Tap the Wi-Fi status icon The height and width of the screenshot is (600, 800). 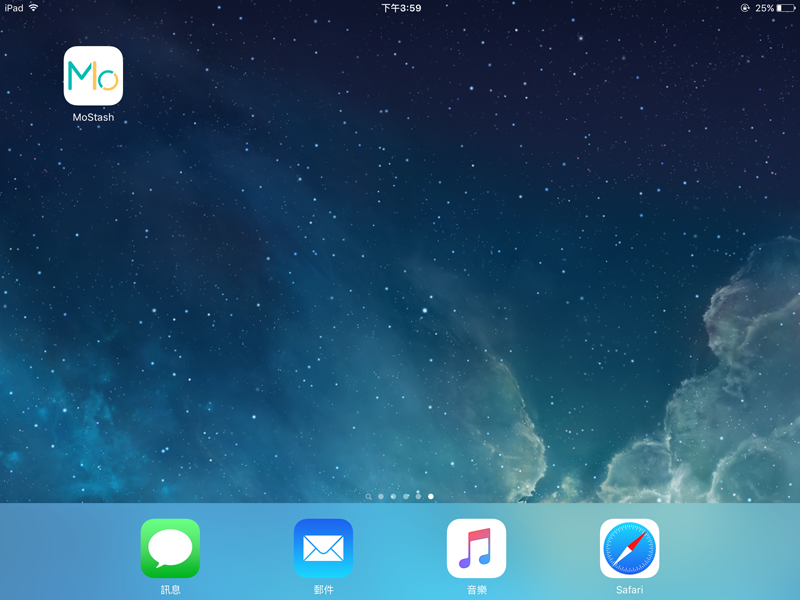point(33,8)
